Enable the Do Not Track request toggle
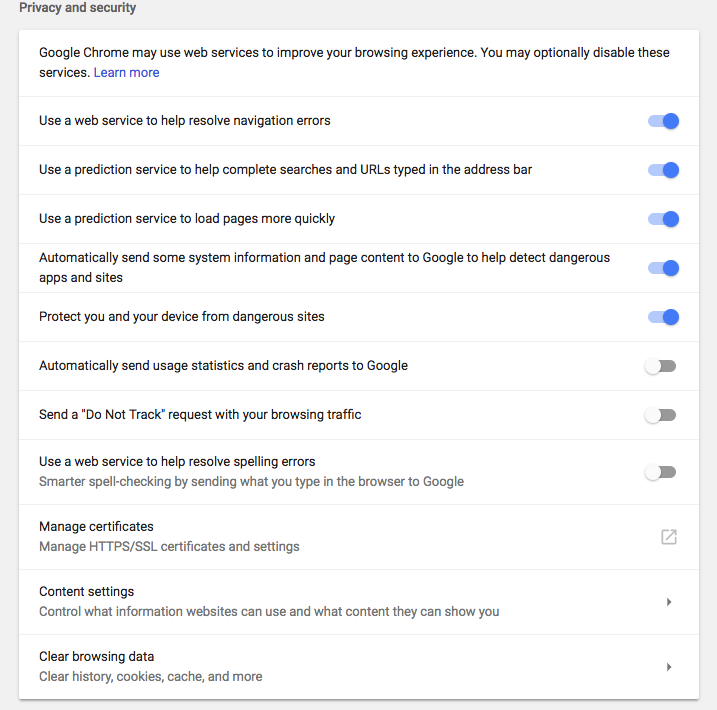 pyautogui.click(x=660, y=415)
